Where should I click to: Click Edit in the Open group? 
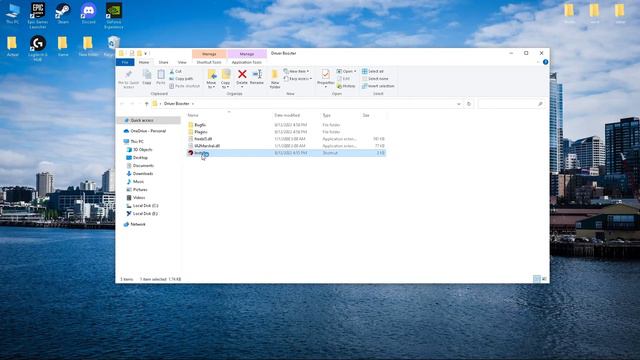[x=344, y=79]
